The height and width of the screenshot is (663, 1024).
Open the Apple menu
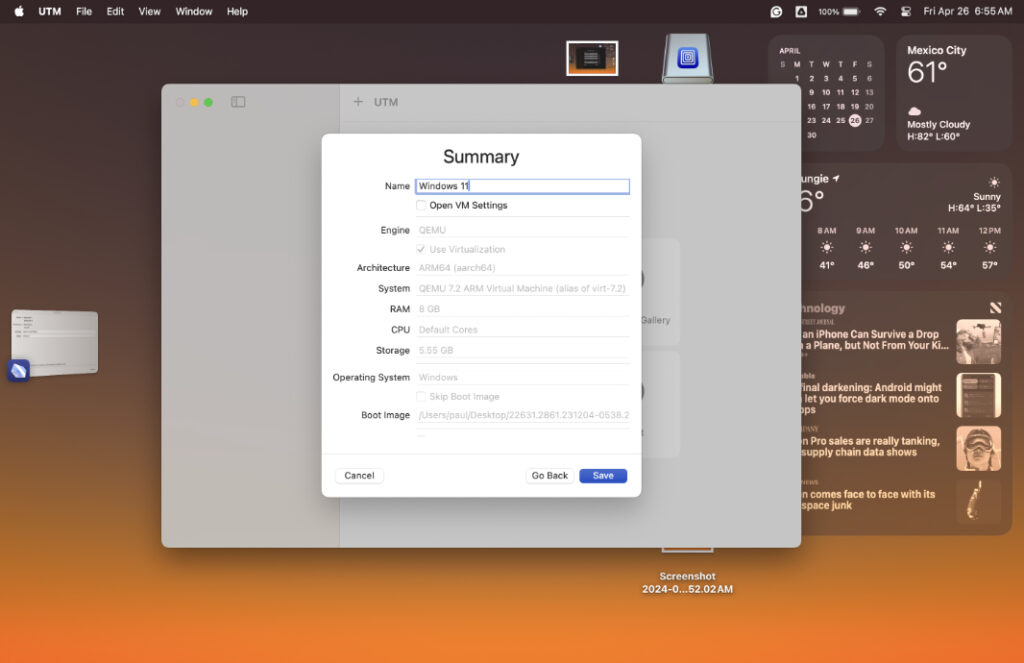[x=16, y=11]
